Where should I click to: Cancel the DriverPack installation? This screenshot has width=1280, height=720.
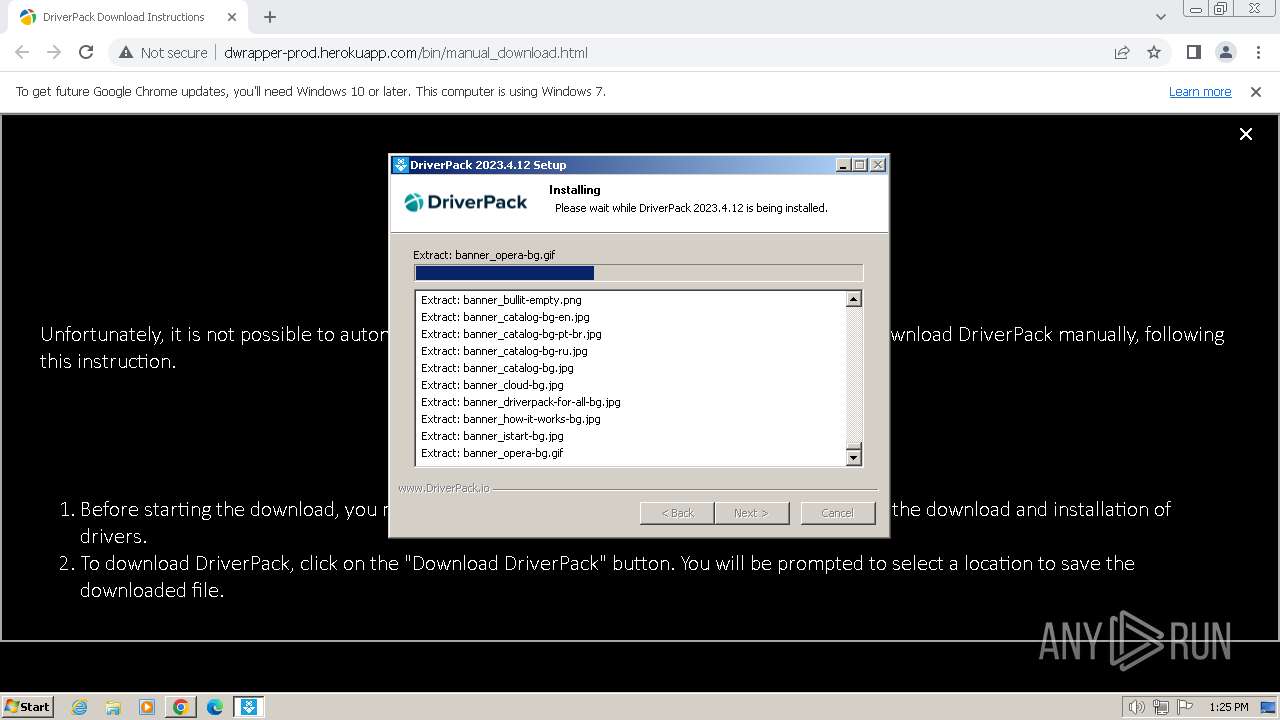(x=837, y=513)
